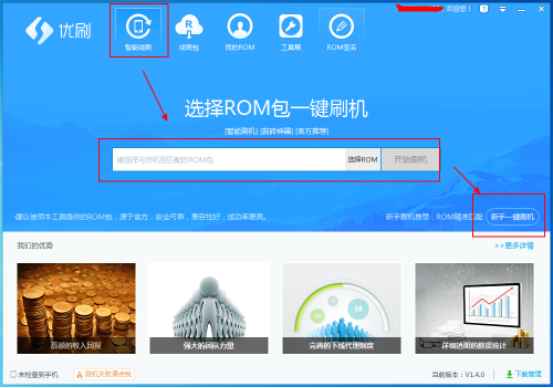553x388 pixels.
Task: Click the ROM package path input field
Action: point(229,160)
